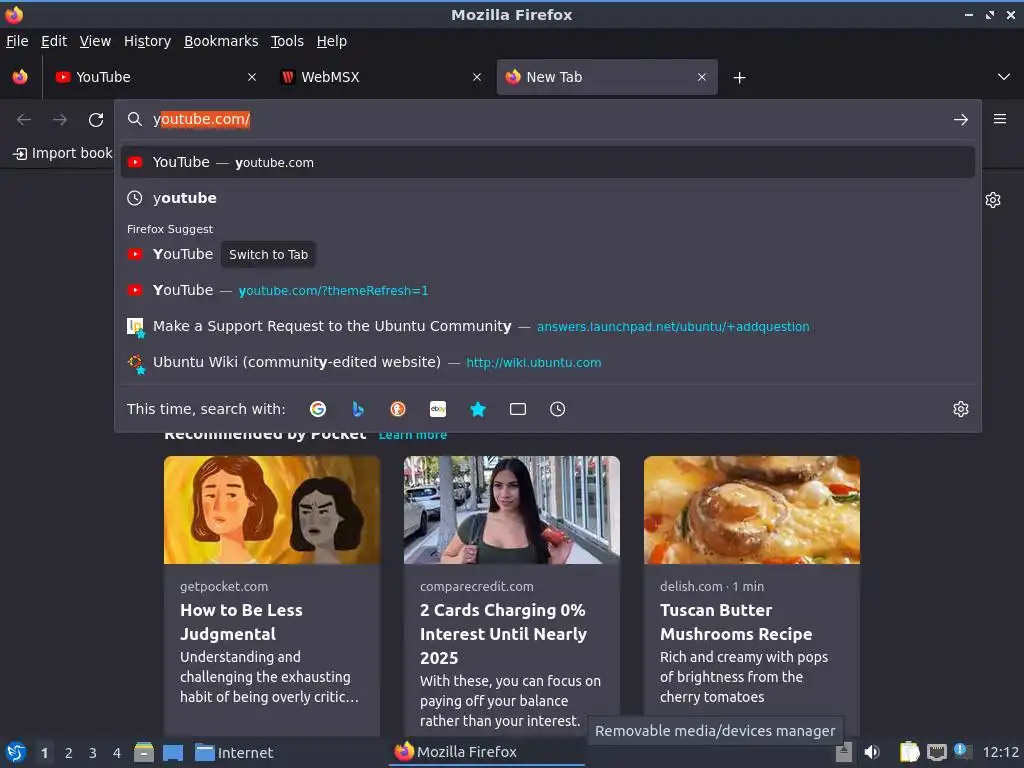Click the 'How to Be Less Judgmental' headline
This screenshot has height=768, width=1024.
pos(241,622)
